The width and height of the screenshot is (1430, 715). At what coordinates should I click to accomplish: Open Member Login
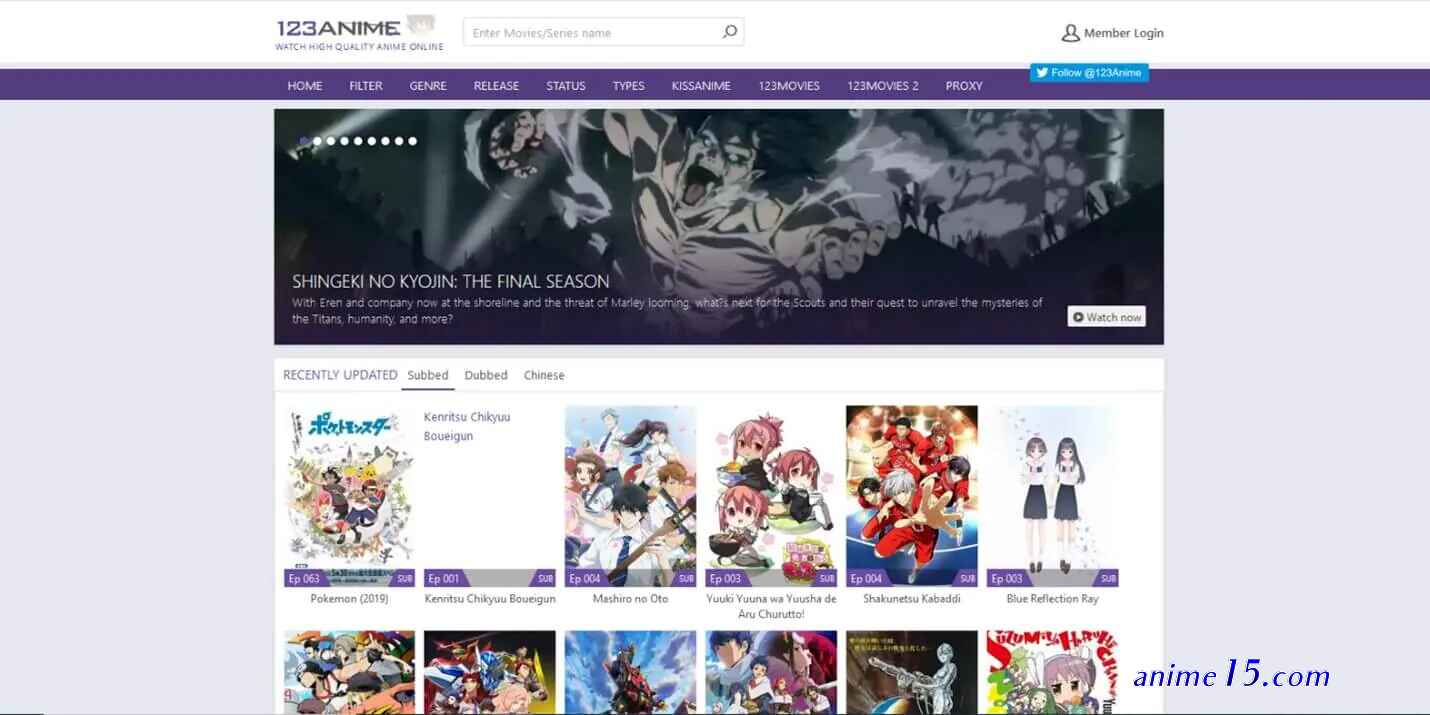1112,33
